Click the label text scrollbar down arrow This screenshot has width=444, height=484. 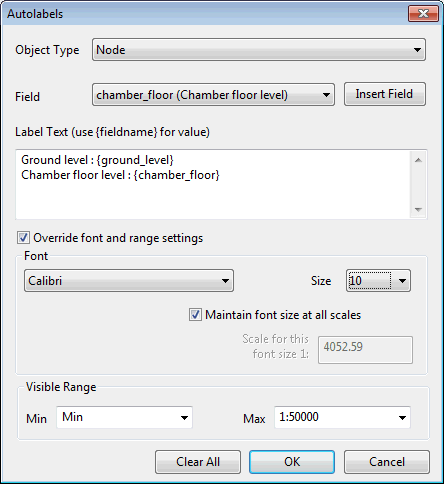coord(418,210)
